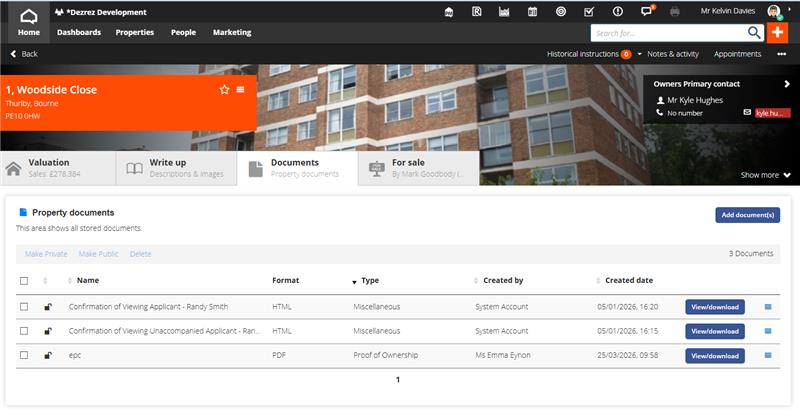The image size is (800, 417).
Task: Switch to the Valuation tab
Action: click(58, 167)
